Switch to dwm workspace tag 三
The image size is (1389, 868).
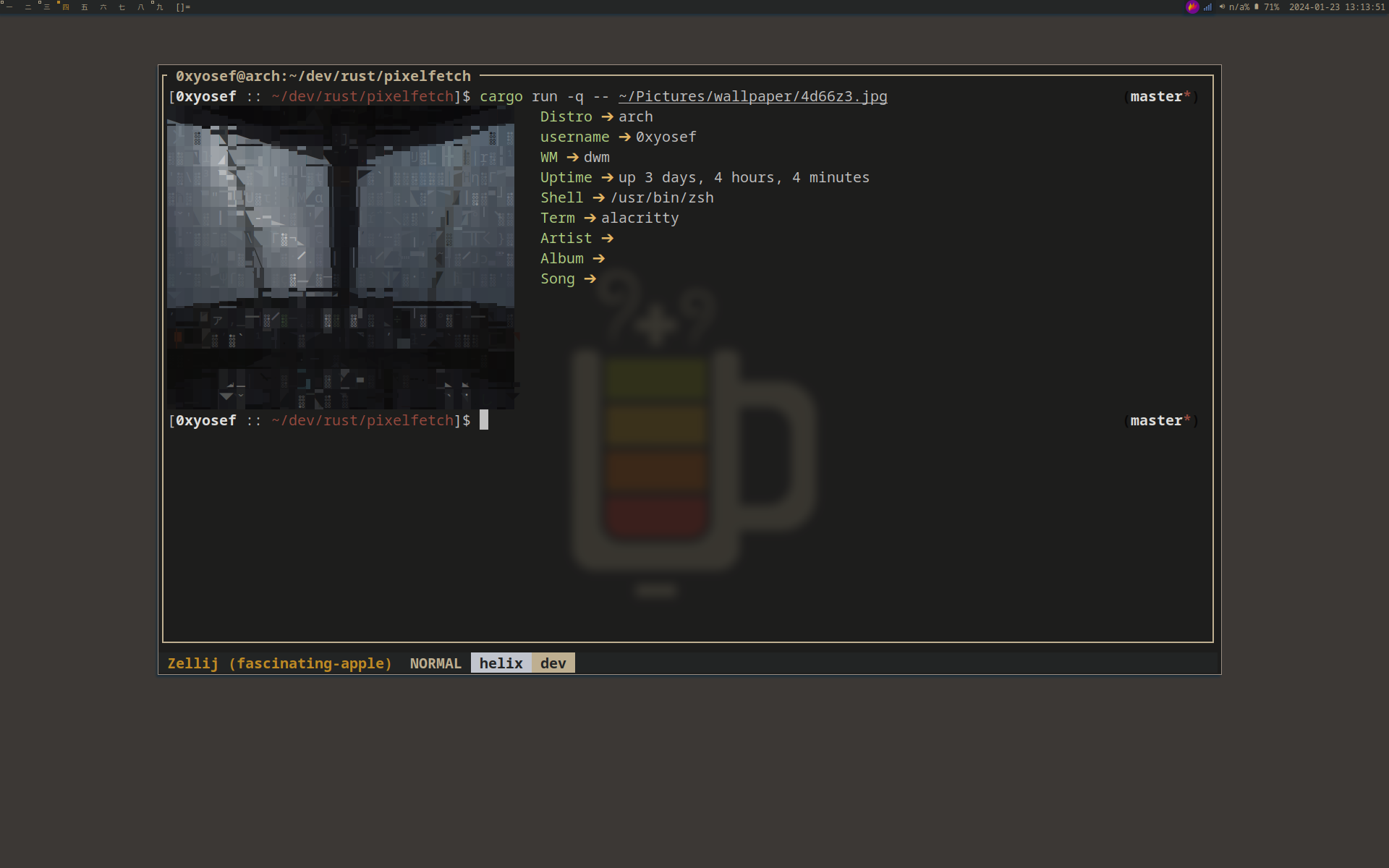(47, 7)
